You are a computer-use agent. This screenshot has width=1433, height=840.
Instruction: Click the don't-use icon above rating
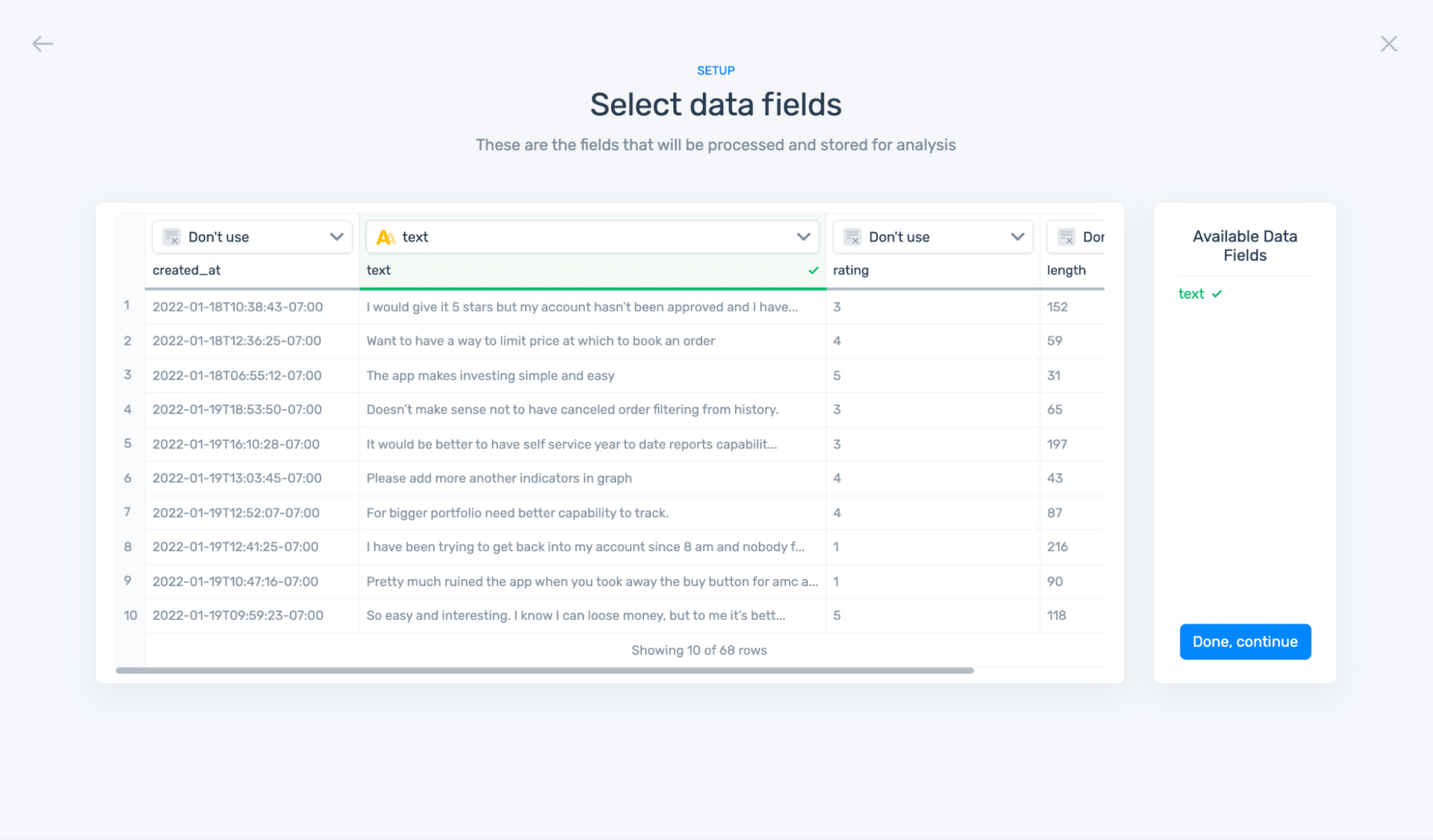pos(852,237)
